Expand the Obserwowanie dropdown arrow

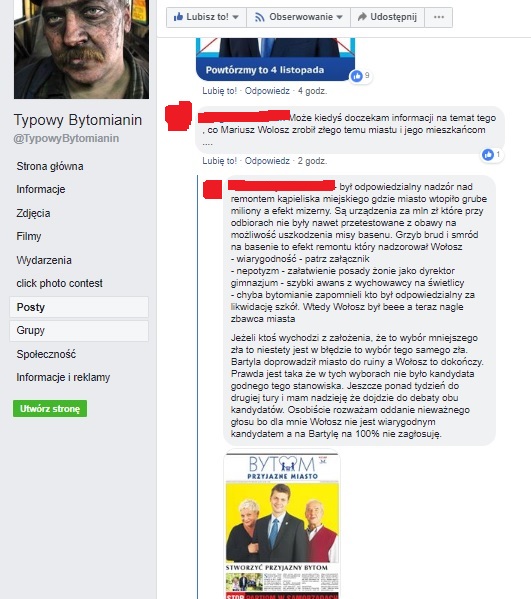[x=340, y=17]
